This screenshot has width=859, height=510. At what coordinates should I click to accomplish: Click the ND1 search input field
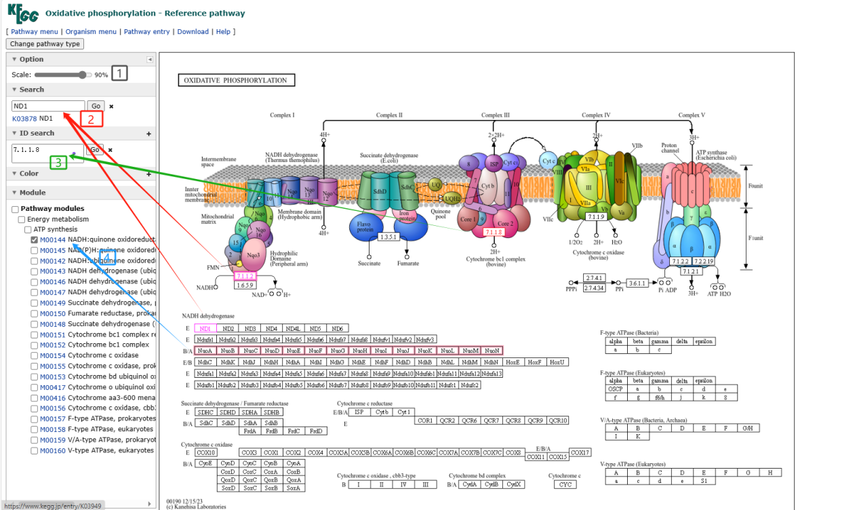click(x=48, y=106)
